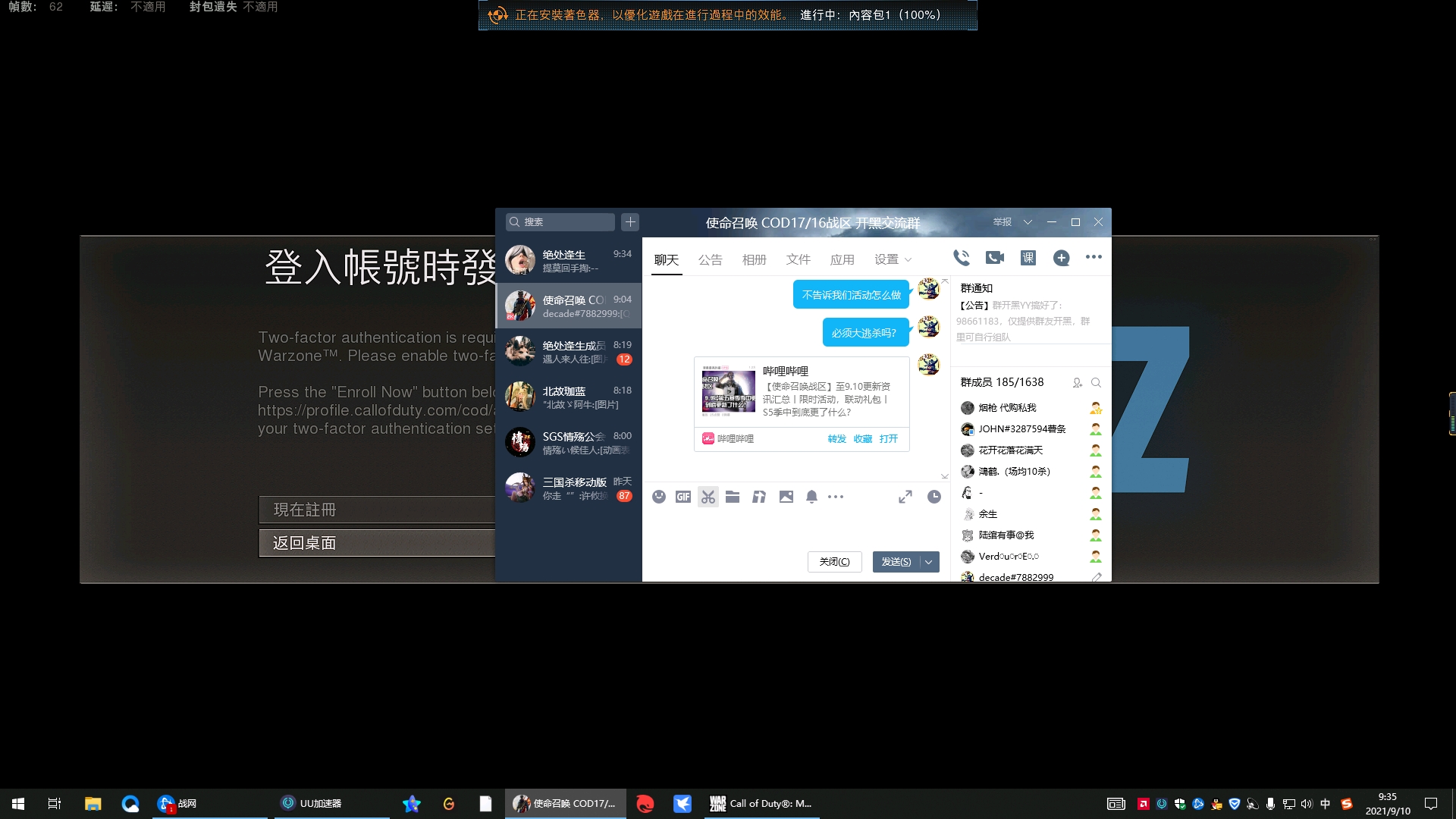Screen dimensions: 1456x819
Task: Switch to 战网 Battle.net in taskbar
Action: coord(209,804)
